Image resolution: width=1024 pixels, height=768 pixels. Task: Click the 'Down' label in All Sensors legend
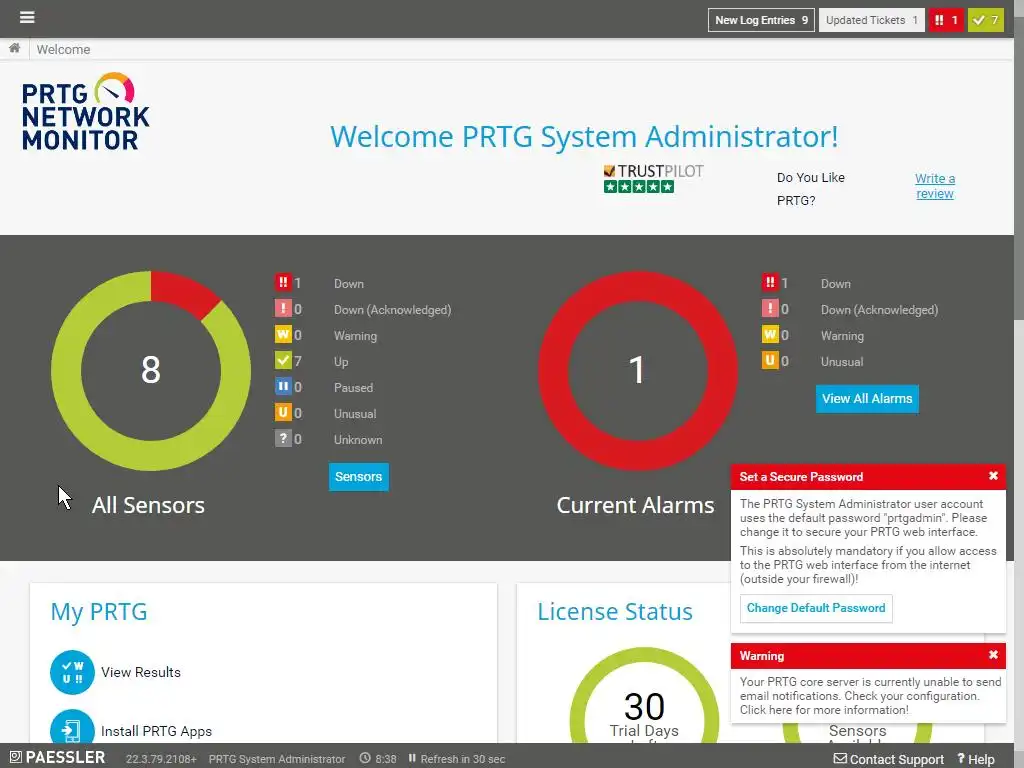pyautogui.click(x=349, y=283)
